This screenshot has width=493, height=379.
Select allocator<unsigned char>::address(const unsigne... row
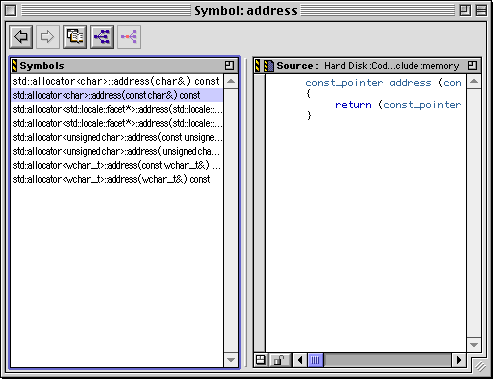tap(117, 137)
